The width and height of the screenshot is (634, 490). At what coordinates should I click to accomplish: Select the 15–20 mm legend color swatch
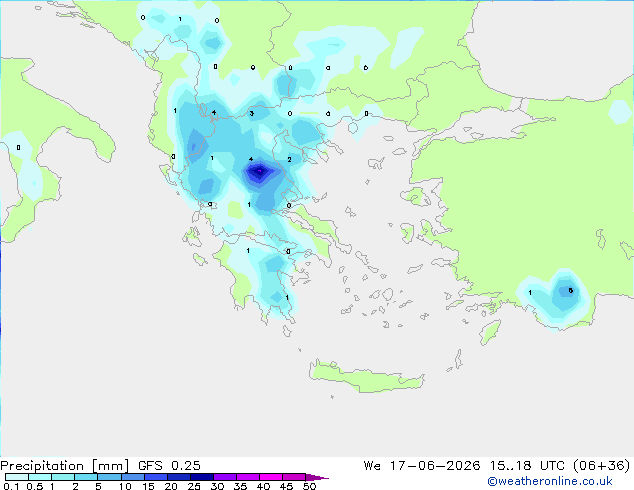155,477
